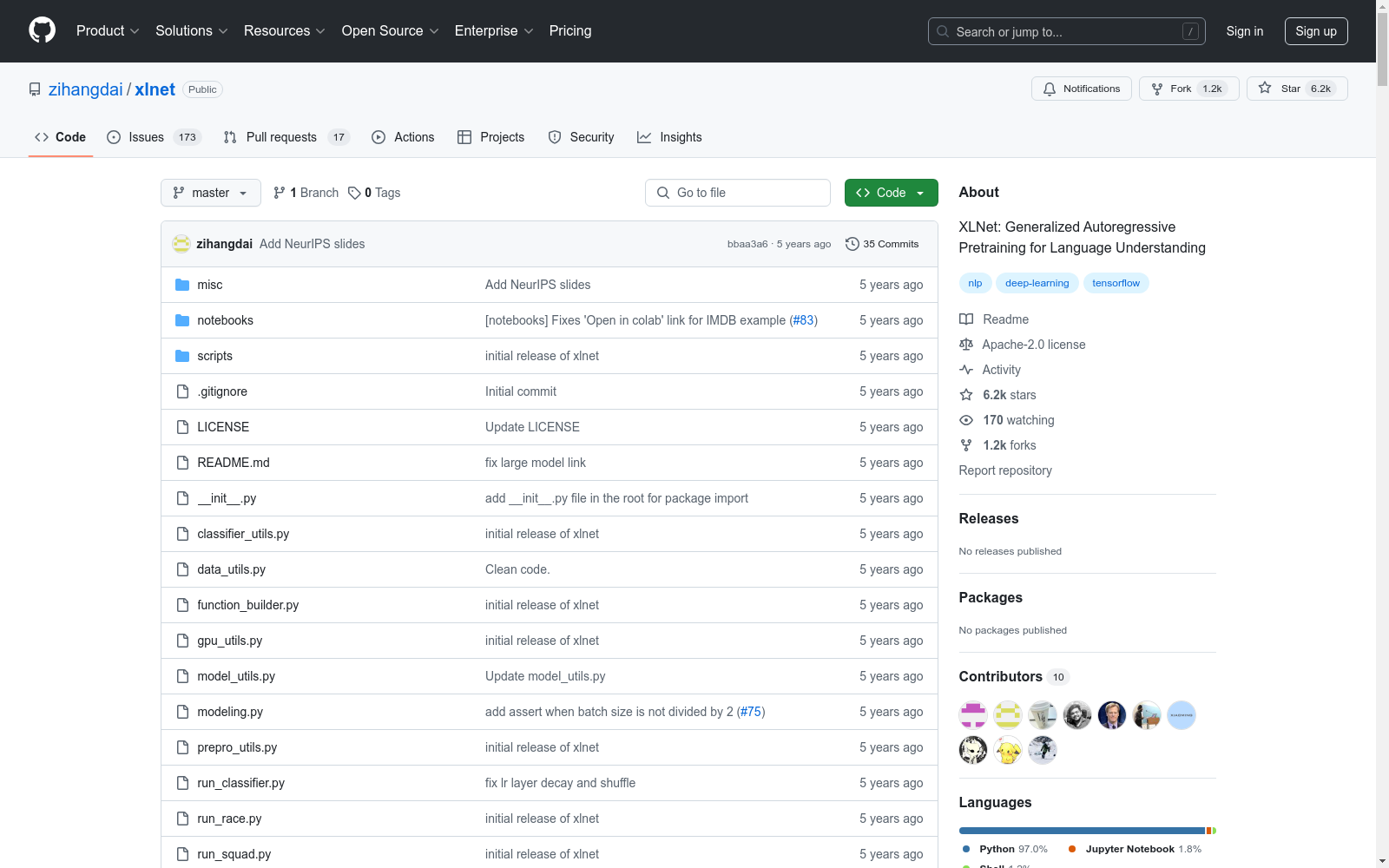Click the scales icon beside Apache-2.0 license
1389x868 pixels.
(966, 345)
